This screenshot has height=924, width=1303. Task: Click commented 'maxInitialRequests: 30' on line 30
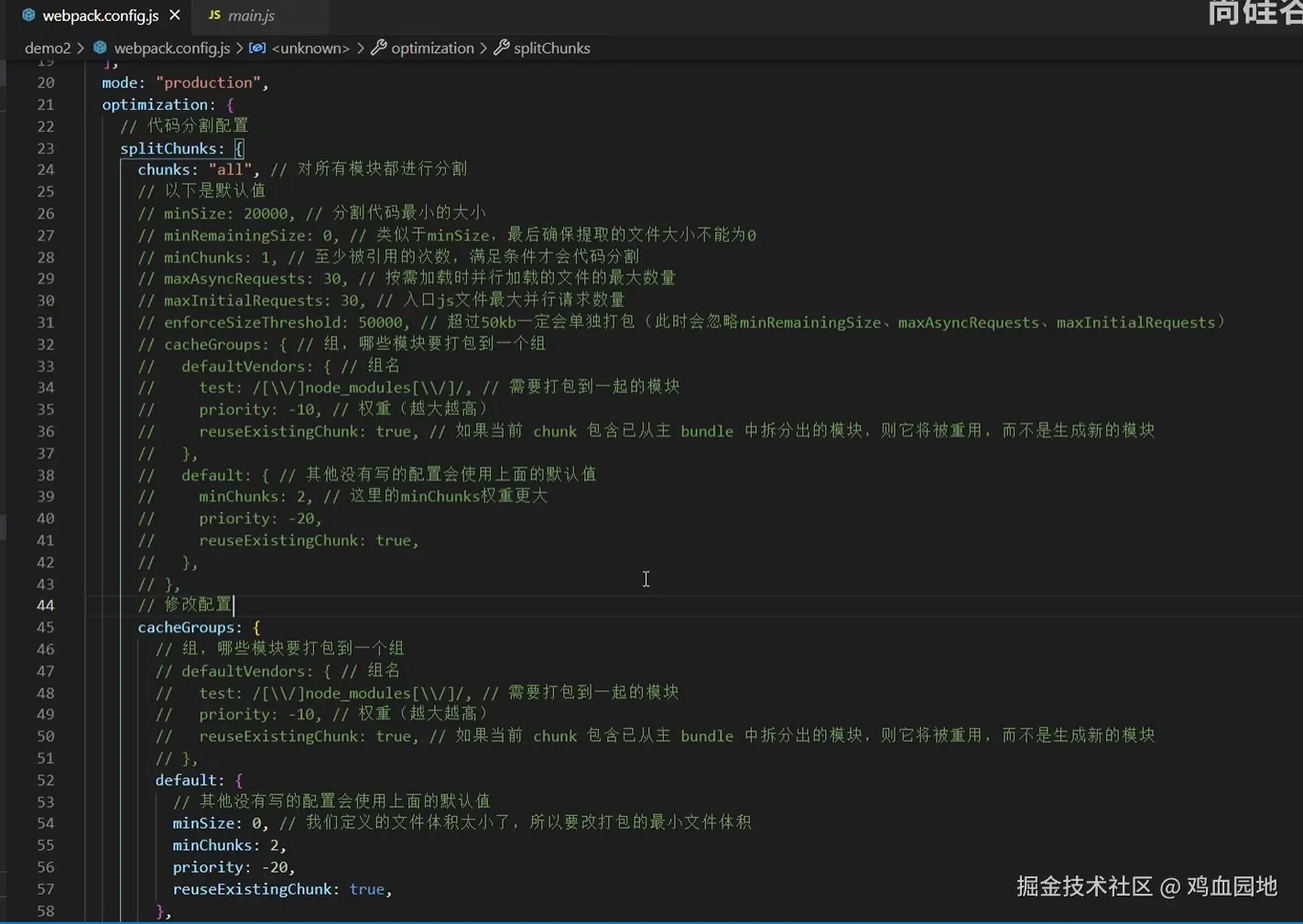coord(262,300)
